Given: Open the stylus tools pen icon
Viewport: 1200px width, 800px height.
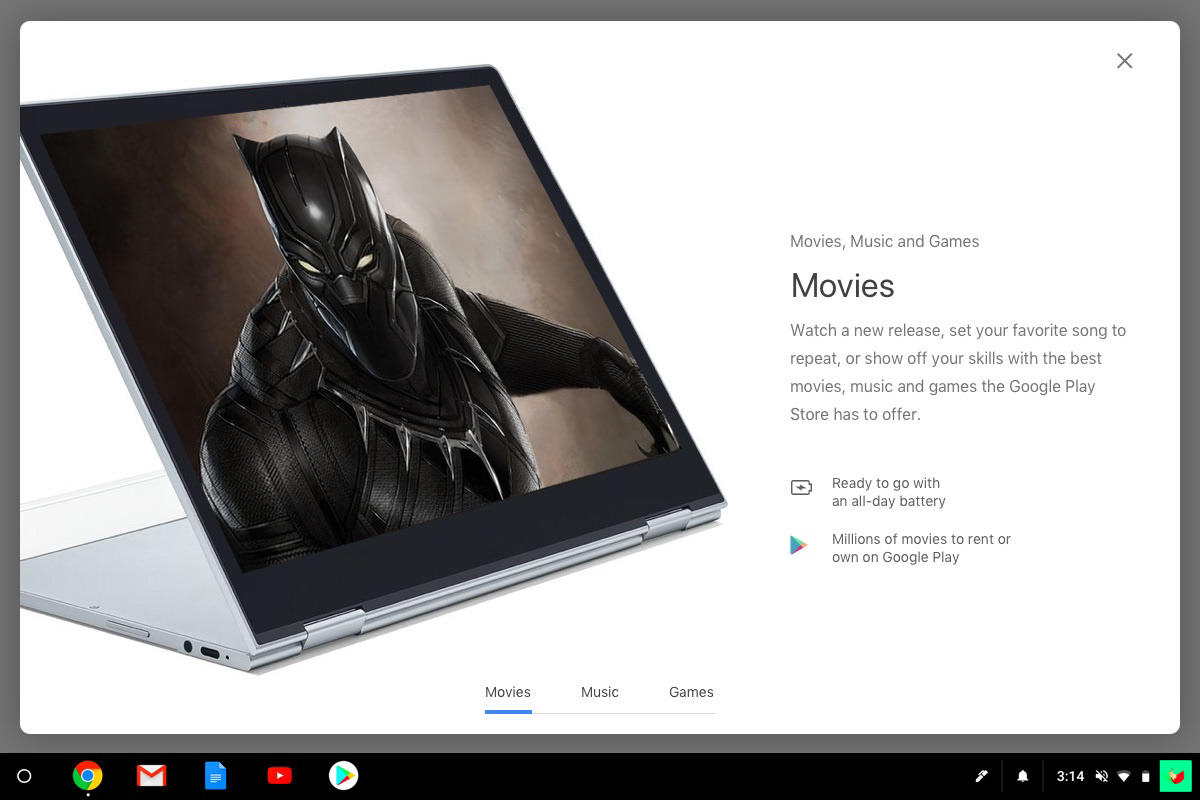Looking at the screenshot, I should [982, 776].
